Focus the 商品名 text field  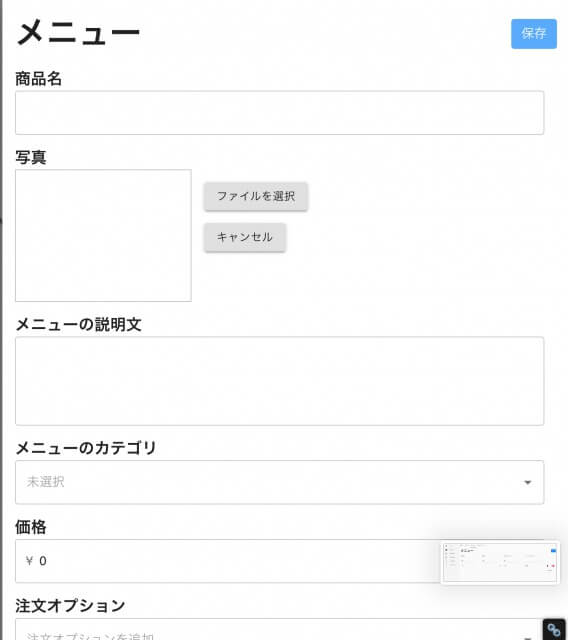coord(280,113)
